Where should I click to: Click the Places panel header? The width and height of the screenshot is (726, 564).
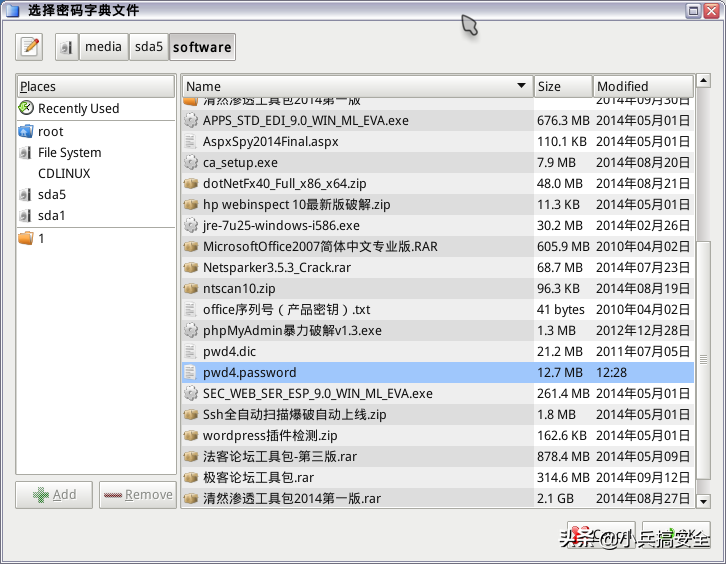point(95,86)
